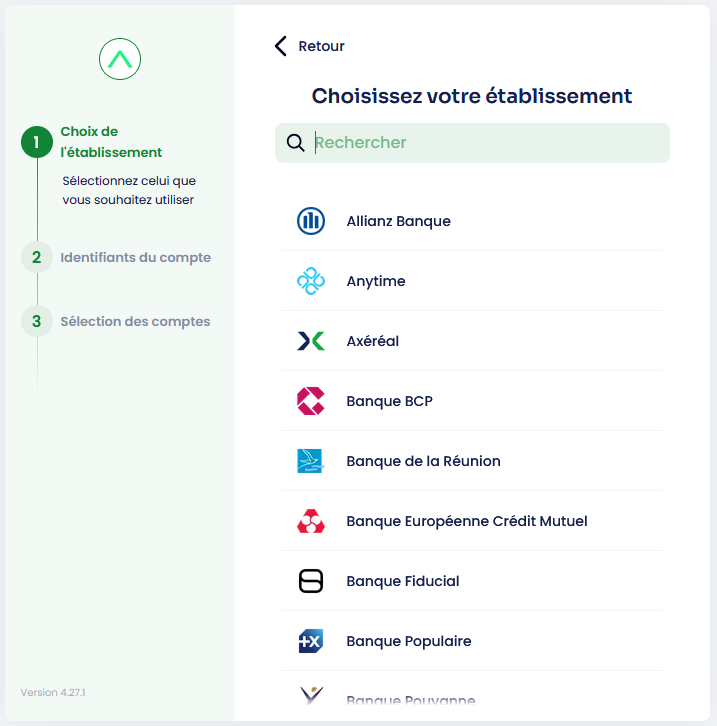This screenshot has height=726, width=717.
Task: Click the Axéréal logo icon
Action: click(311, 341)
